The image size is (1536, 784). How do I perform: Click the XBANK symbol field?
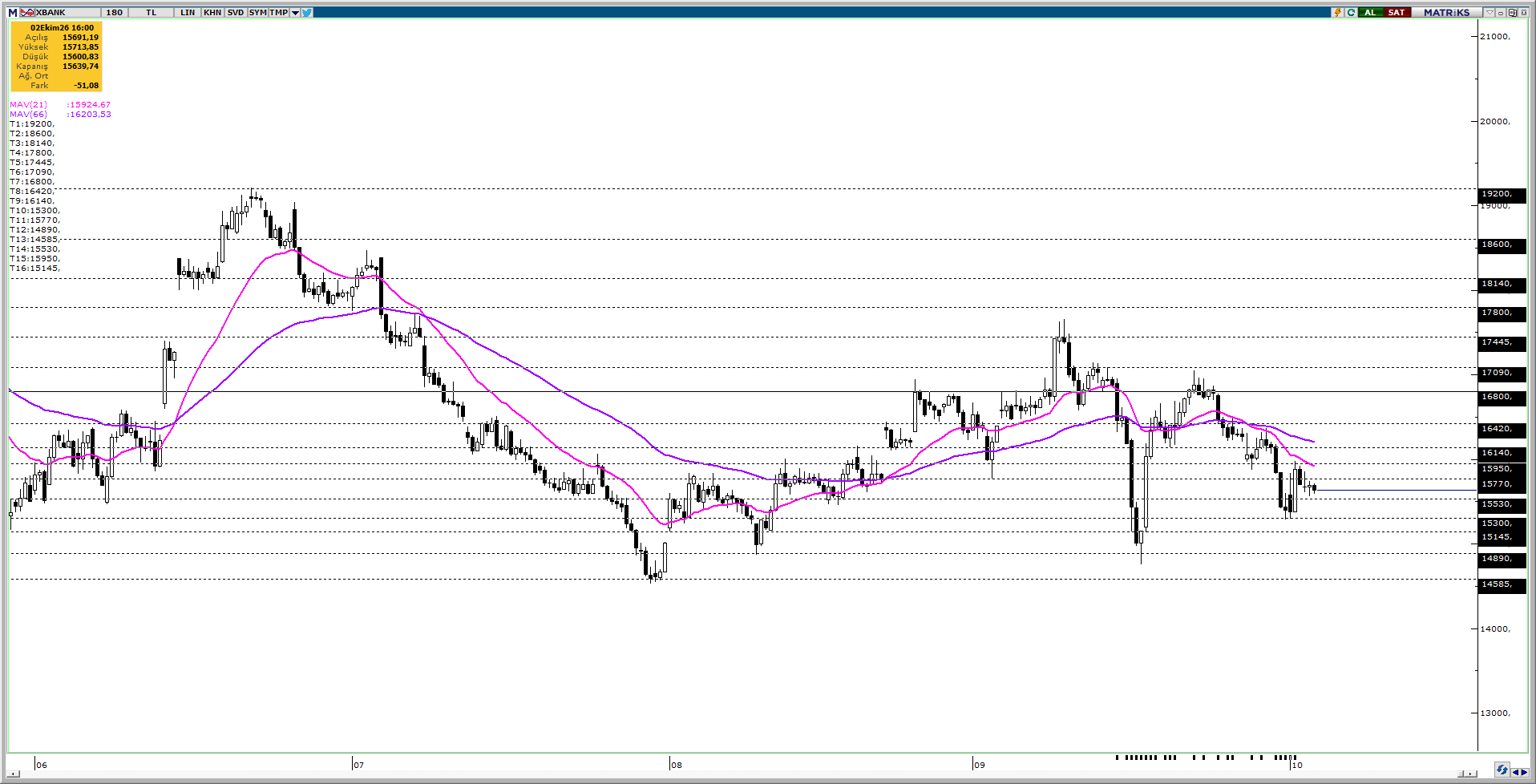[67, 12]
